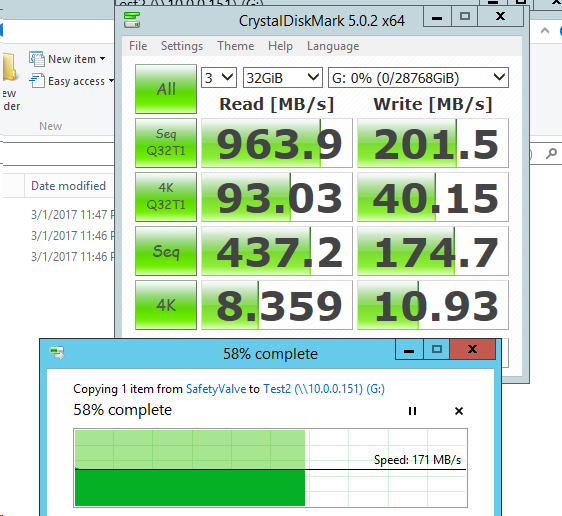Click the Seq Q32T1 read result 963.9
562x516 pixels.
[277, 143]
